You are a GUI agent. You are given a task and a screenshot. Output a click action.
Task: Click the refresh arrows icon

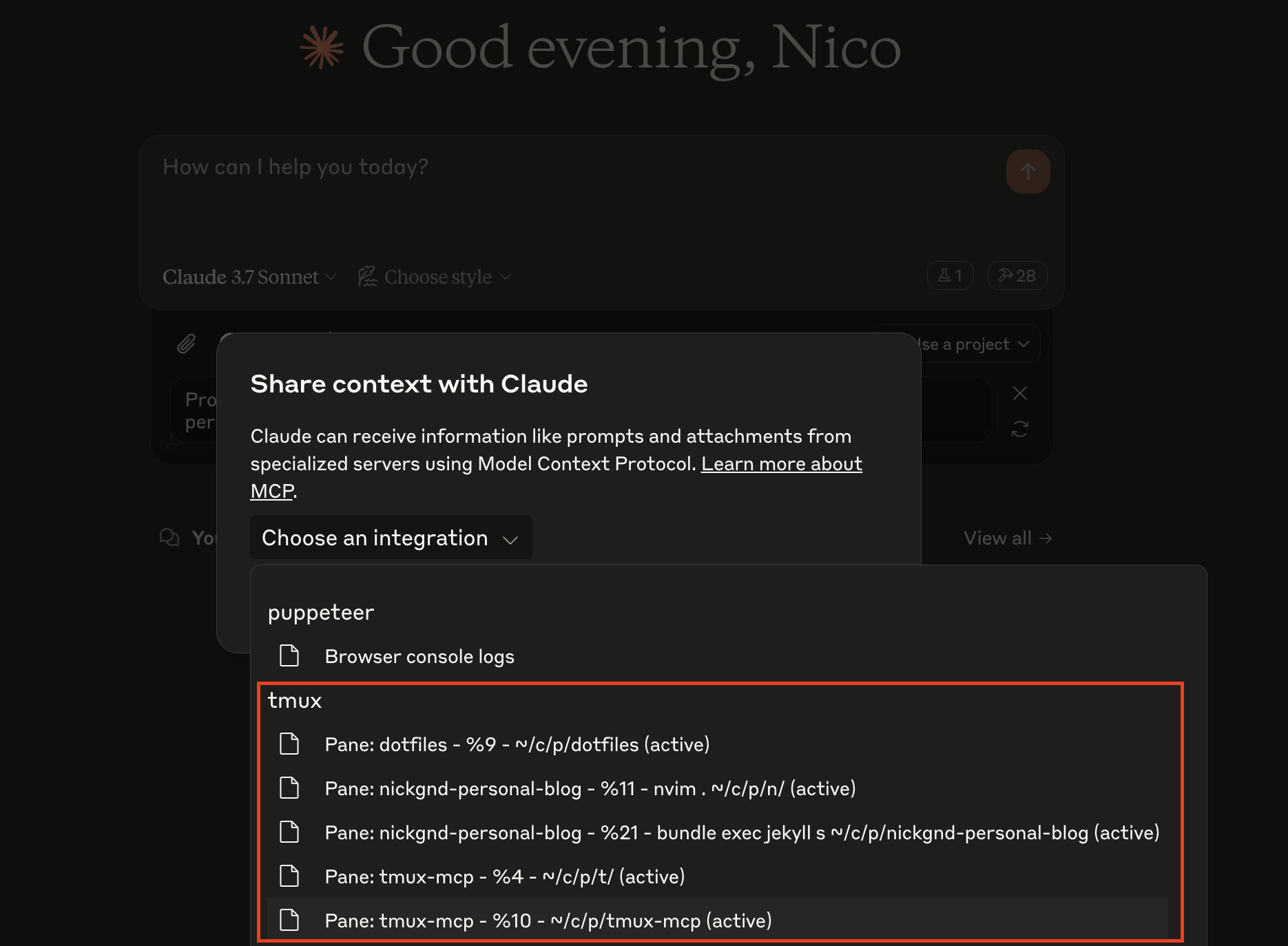[1020, 429]
